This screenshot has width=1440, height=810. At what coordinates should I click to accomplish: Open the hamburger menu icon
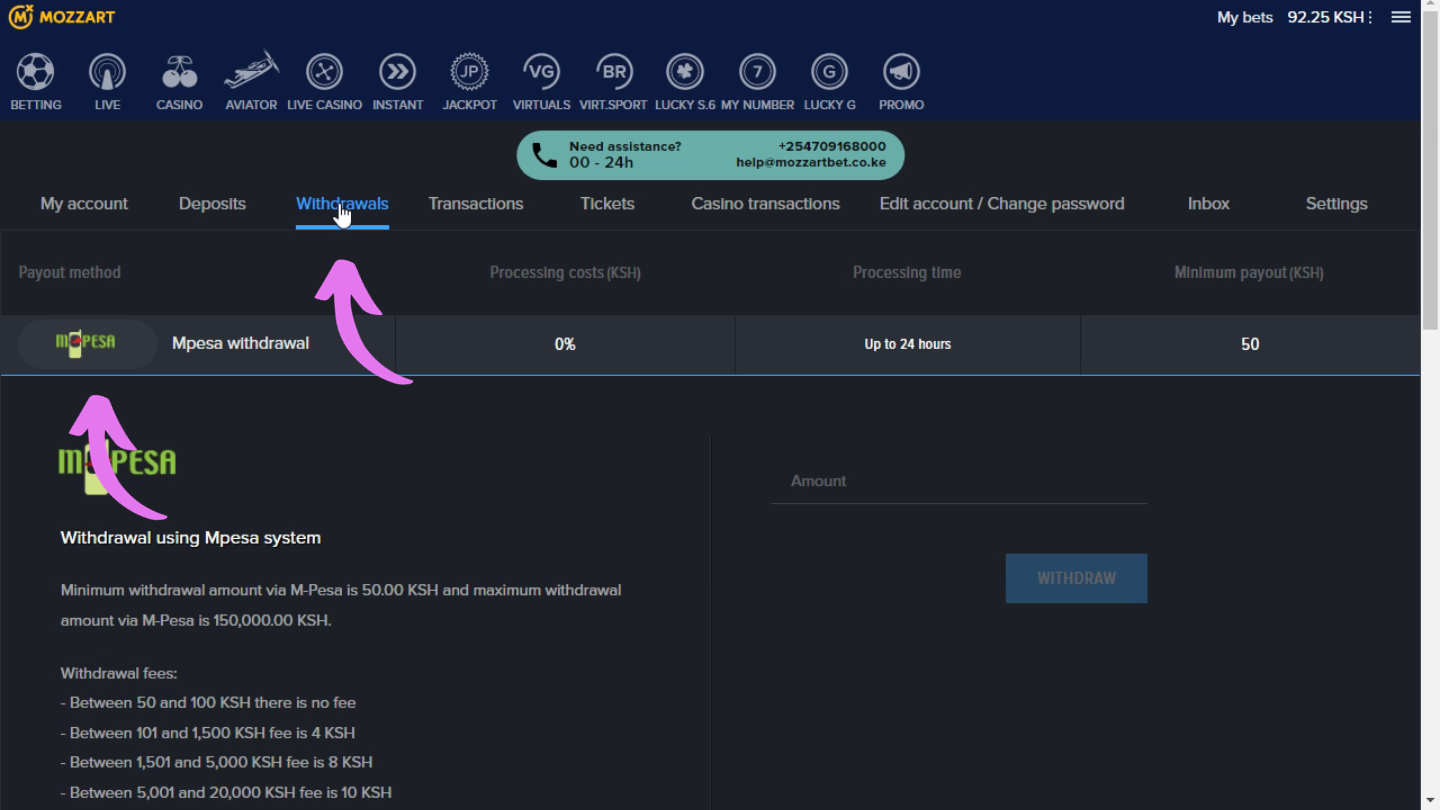pos(1401,17)
